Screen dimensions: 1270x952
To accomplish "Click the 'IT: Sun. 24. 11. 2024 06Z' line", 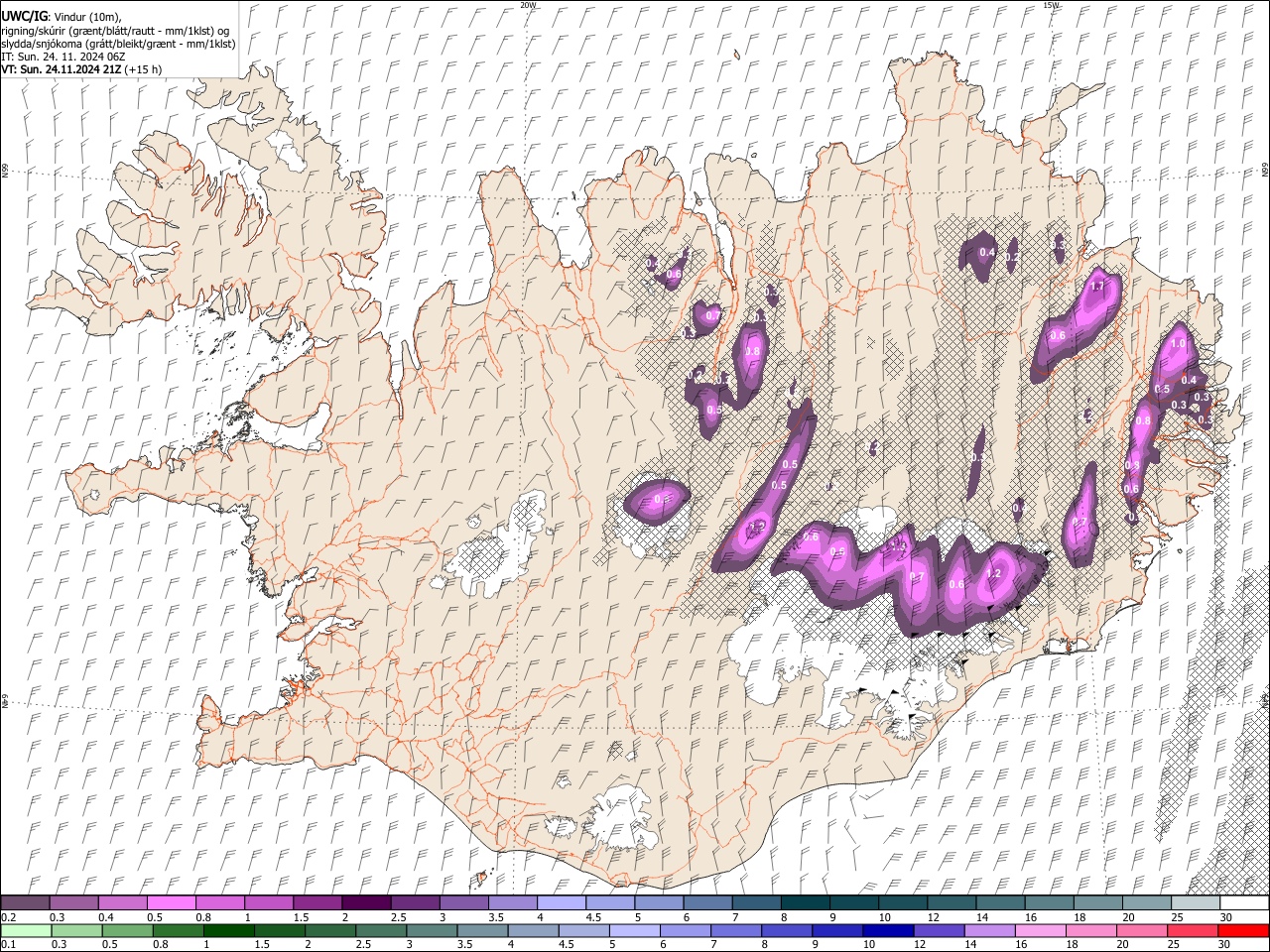I will (63, 57).
